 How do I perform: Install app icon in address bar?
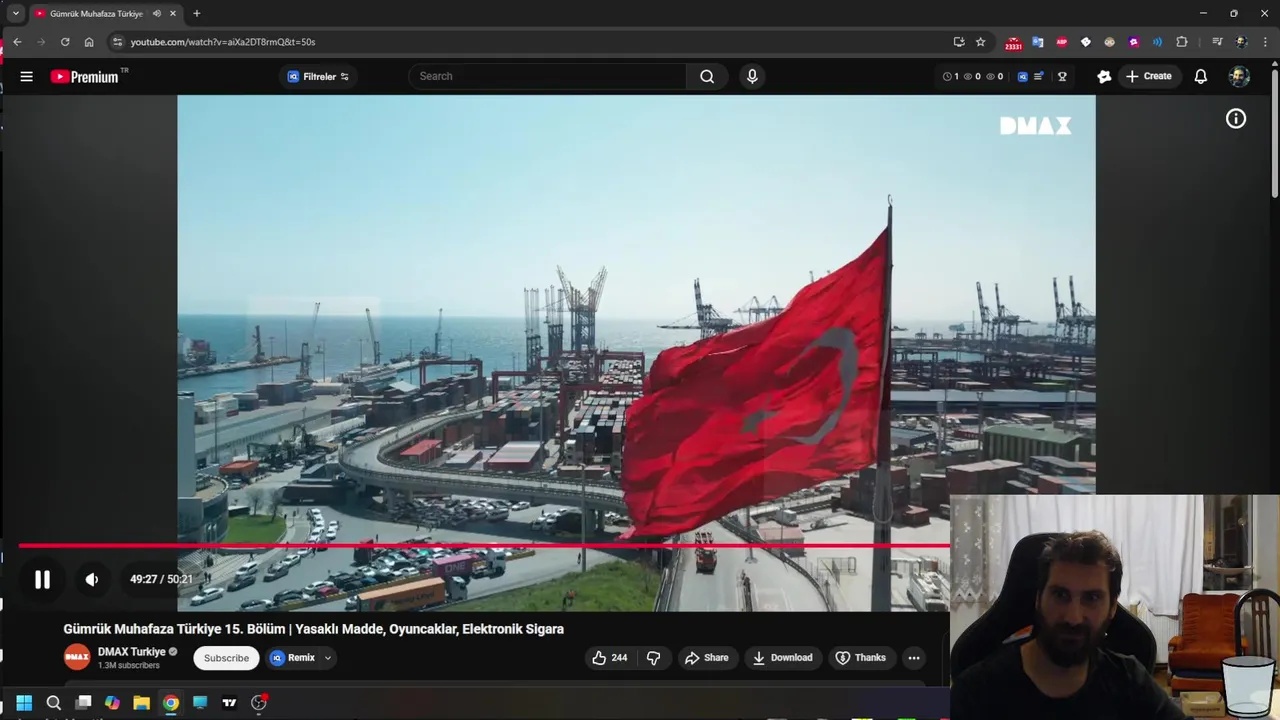959,42
